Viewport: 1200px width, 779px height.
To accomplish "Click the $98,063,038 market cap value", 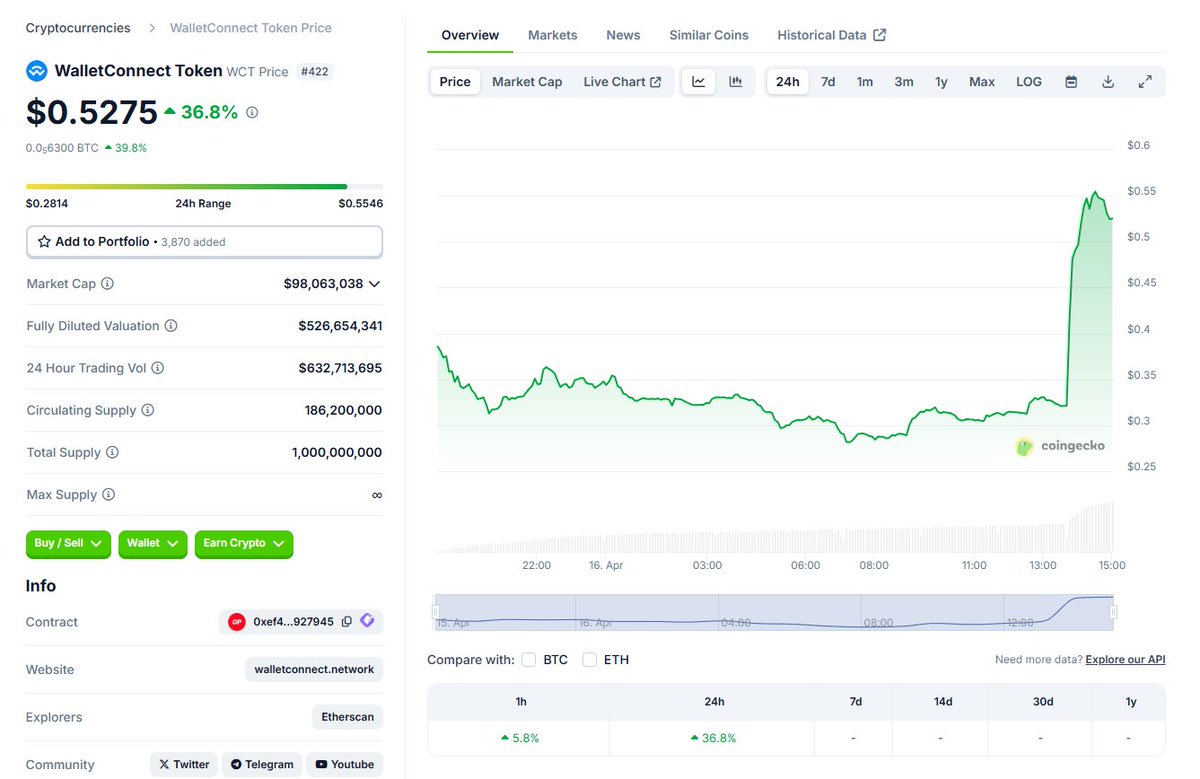I will pyautogui.click(x=323, y=284).
